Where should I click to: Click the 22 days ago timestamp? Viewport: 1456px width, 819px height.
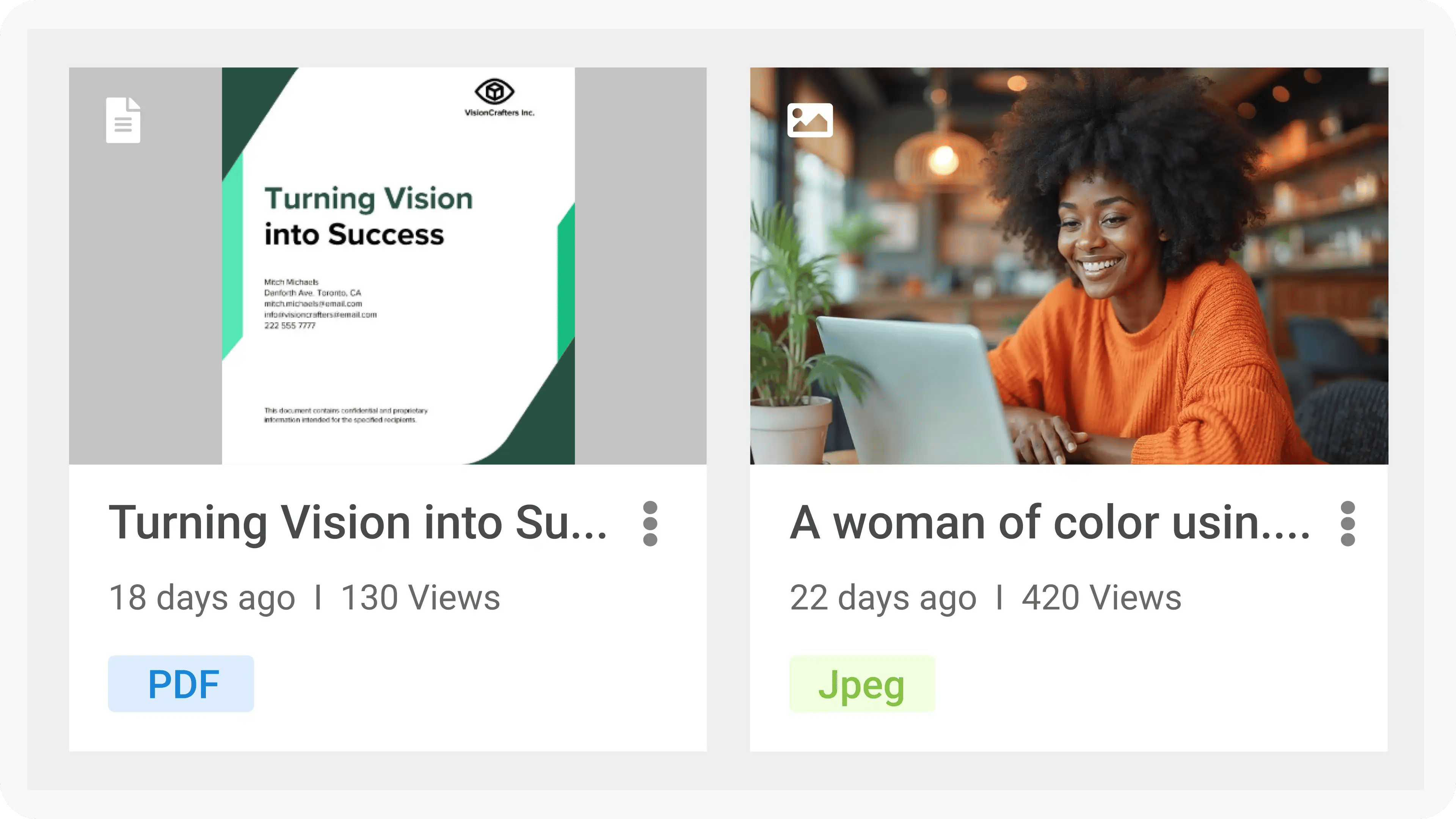click(883, 598)
